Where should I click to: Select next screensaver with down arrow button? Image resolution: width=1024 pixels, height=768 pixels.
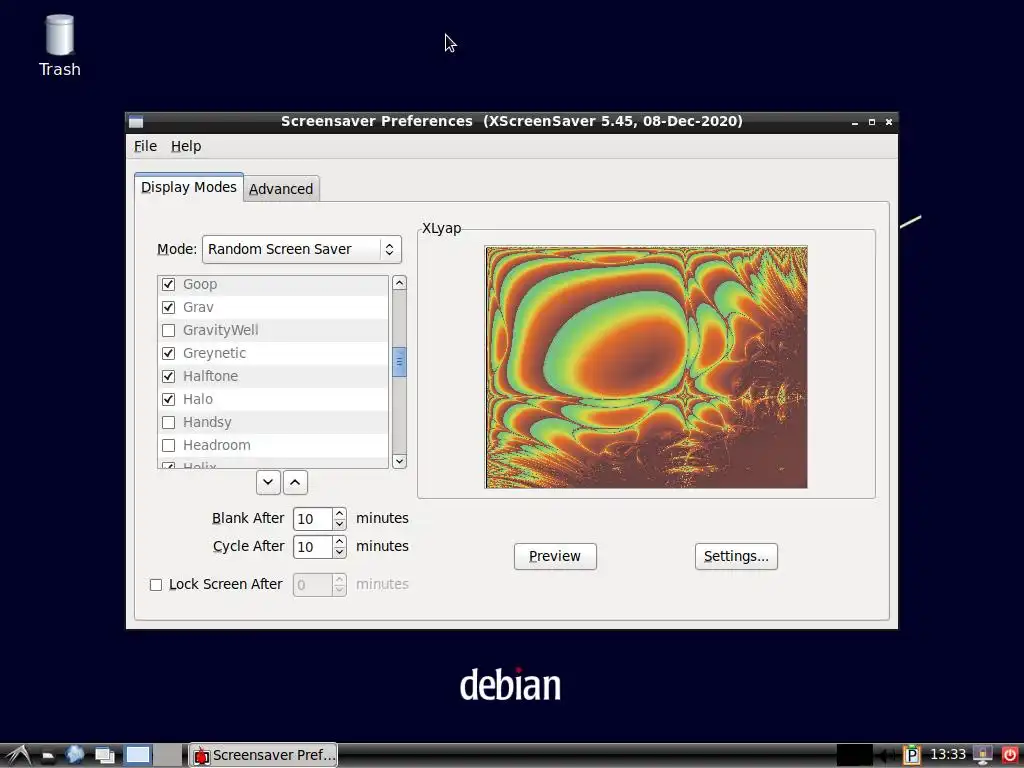point(268,483)
